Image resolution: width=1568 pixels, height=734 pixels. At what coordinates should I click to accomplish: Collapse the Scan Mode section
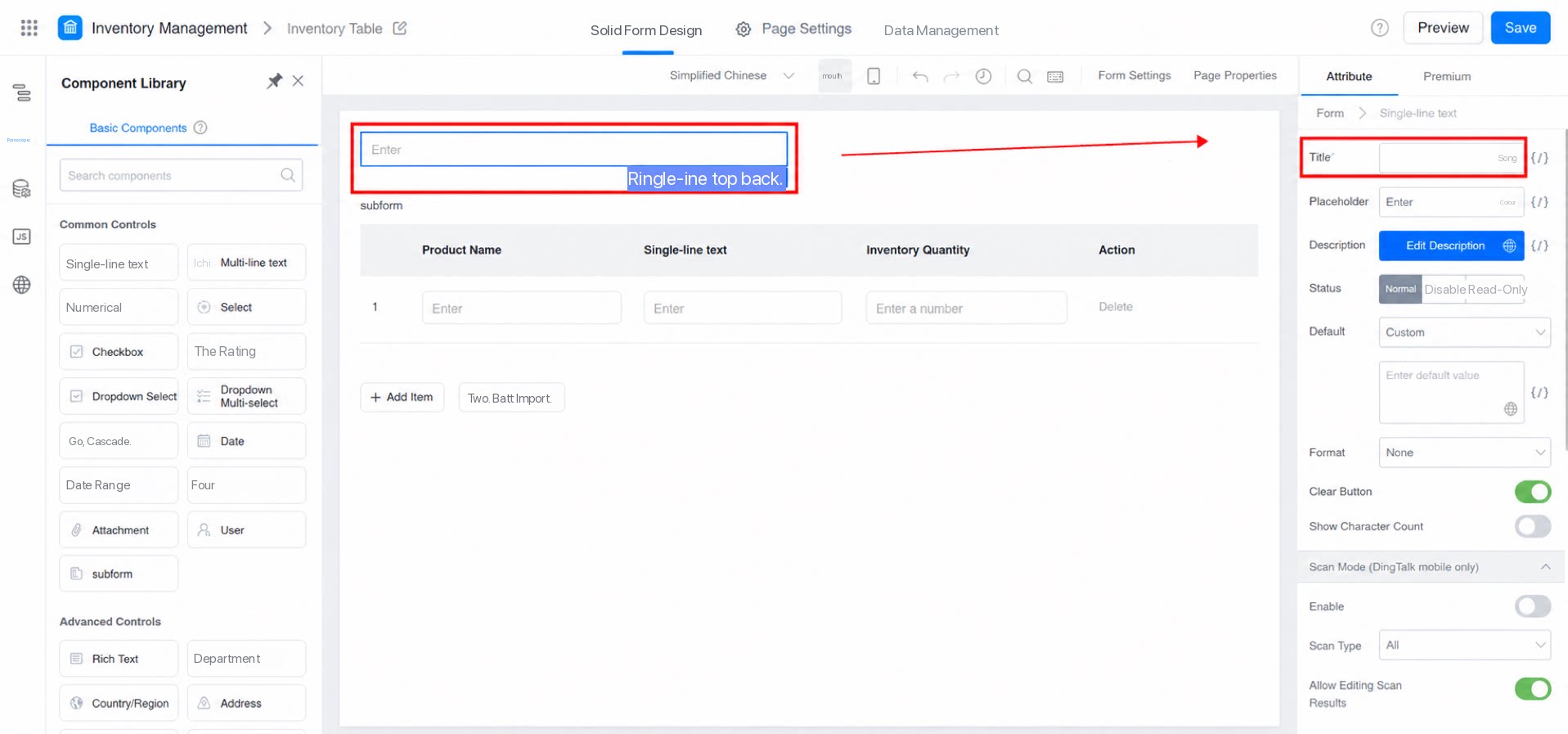click(x=1545, y=567)
